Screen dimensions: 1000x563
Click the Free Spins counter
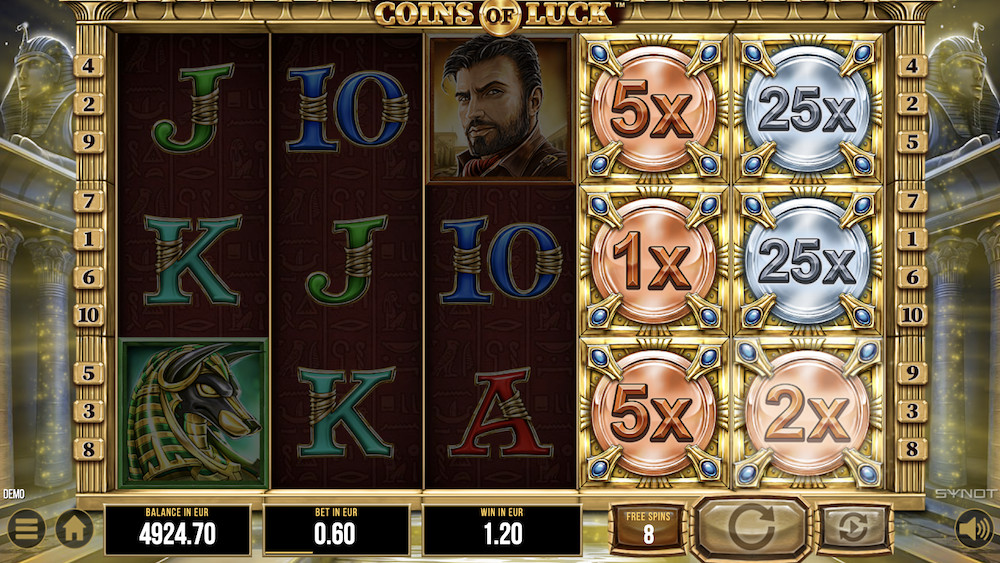point(648,528)
